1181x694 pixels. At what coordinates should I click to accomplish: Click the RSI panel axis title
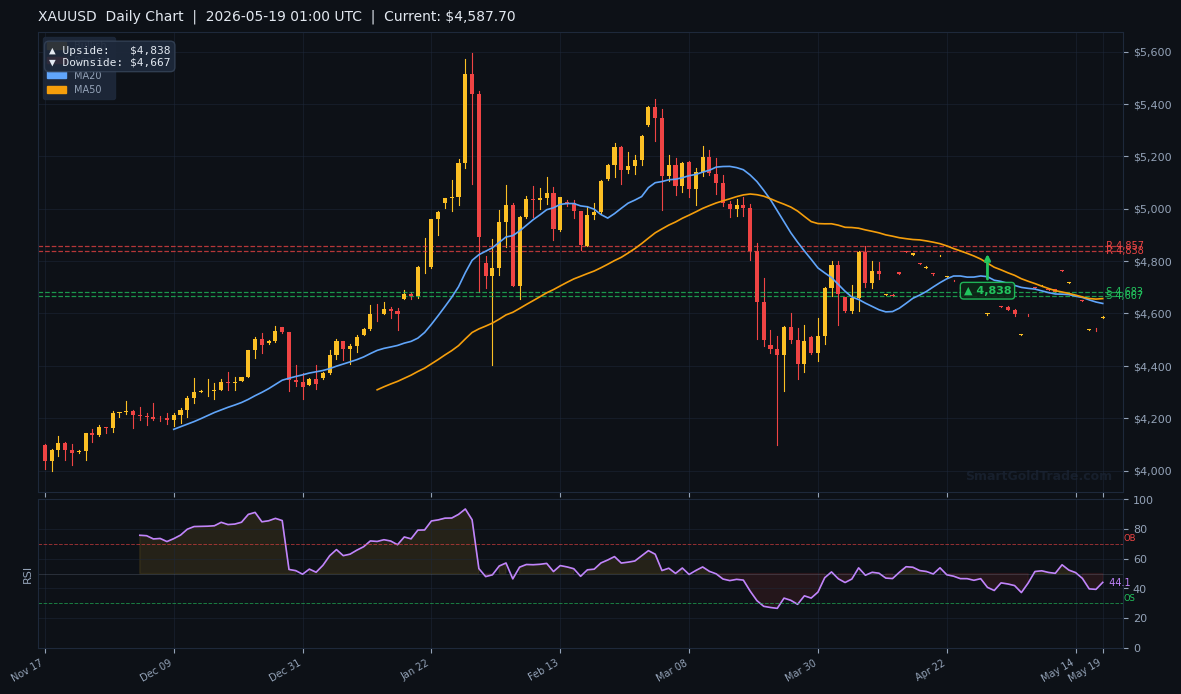[x=27, y=576]
